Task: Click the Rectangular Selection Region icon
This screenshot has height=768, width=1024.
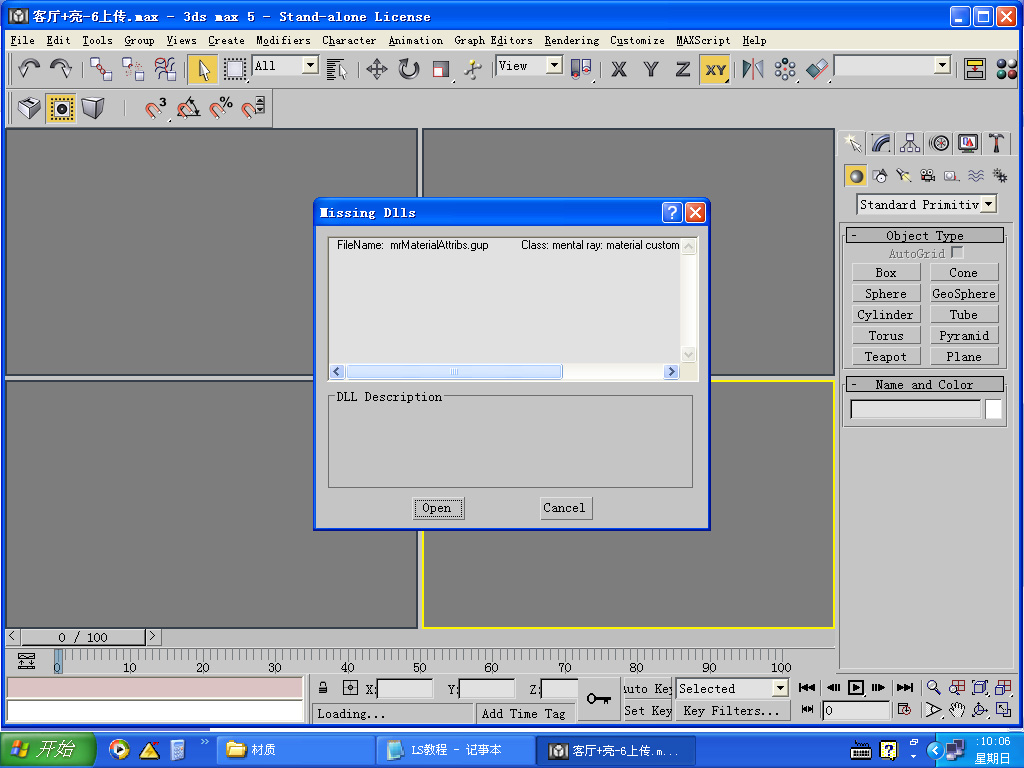Action: (234, 69)
